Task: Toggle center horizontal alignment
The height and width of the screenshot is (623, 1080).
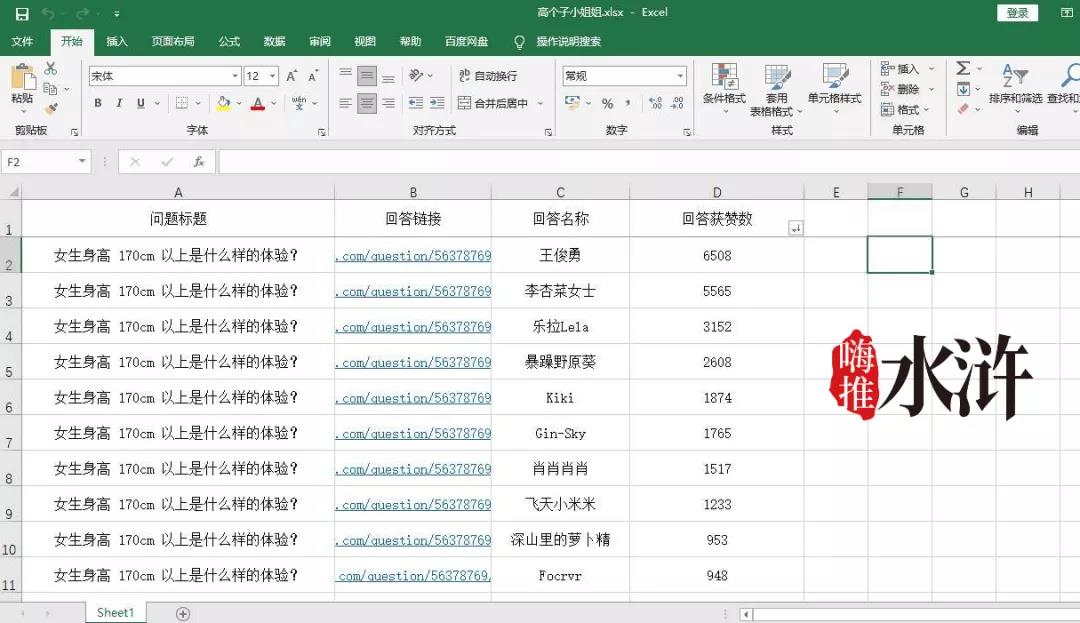Action: (x=367, y=103)
